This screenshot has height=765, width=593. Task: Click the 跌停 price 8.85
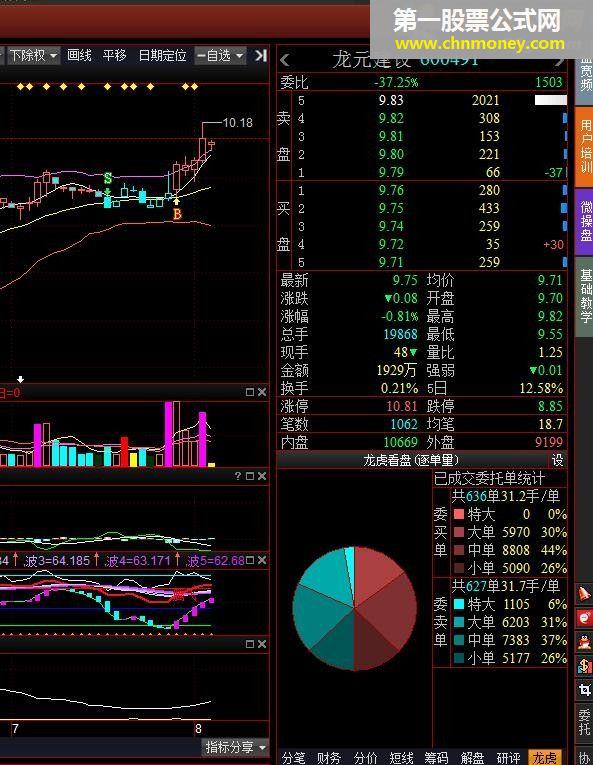550,406
